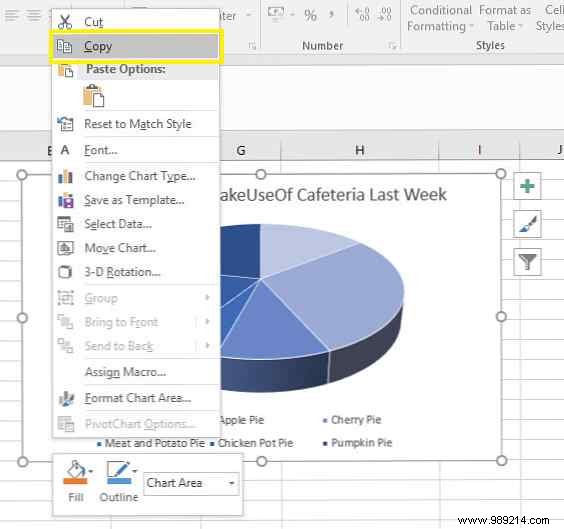564x529 pixels.
Task: Open Format Chart Area...
Action: (136, 398)
